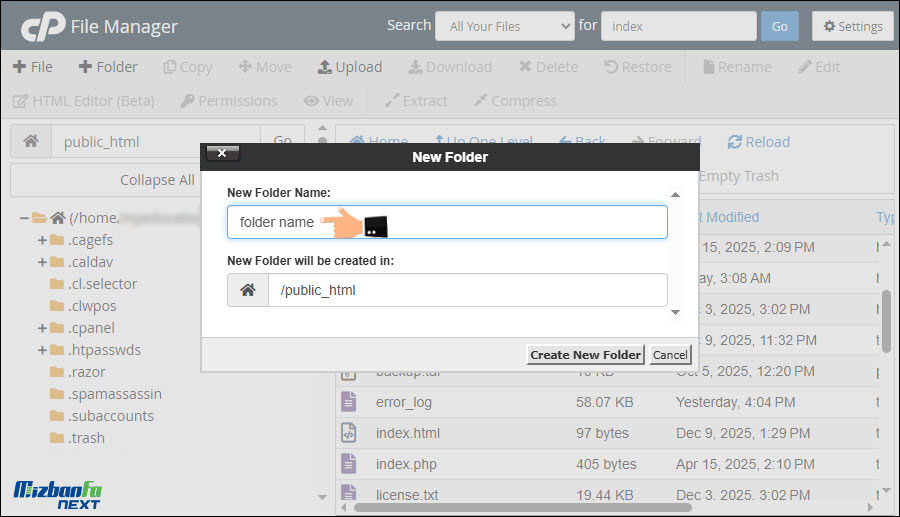The width and height of the screenshot is (900, 517).
Task: Select the index.html file icon
Action: click(348, 433)
